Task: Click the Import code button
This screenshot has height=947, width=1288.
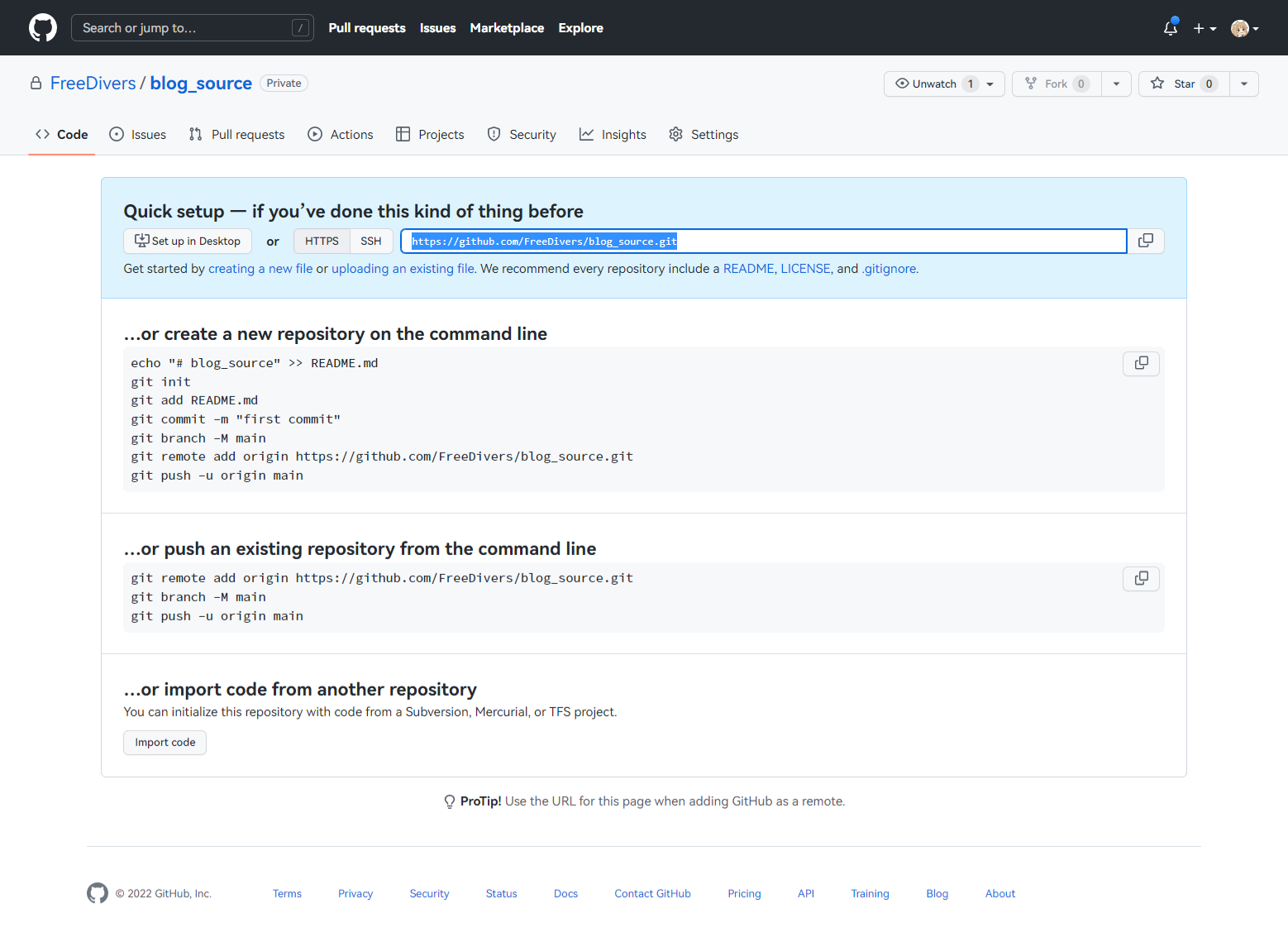Action: [165, 743]
